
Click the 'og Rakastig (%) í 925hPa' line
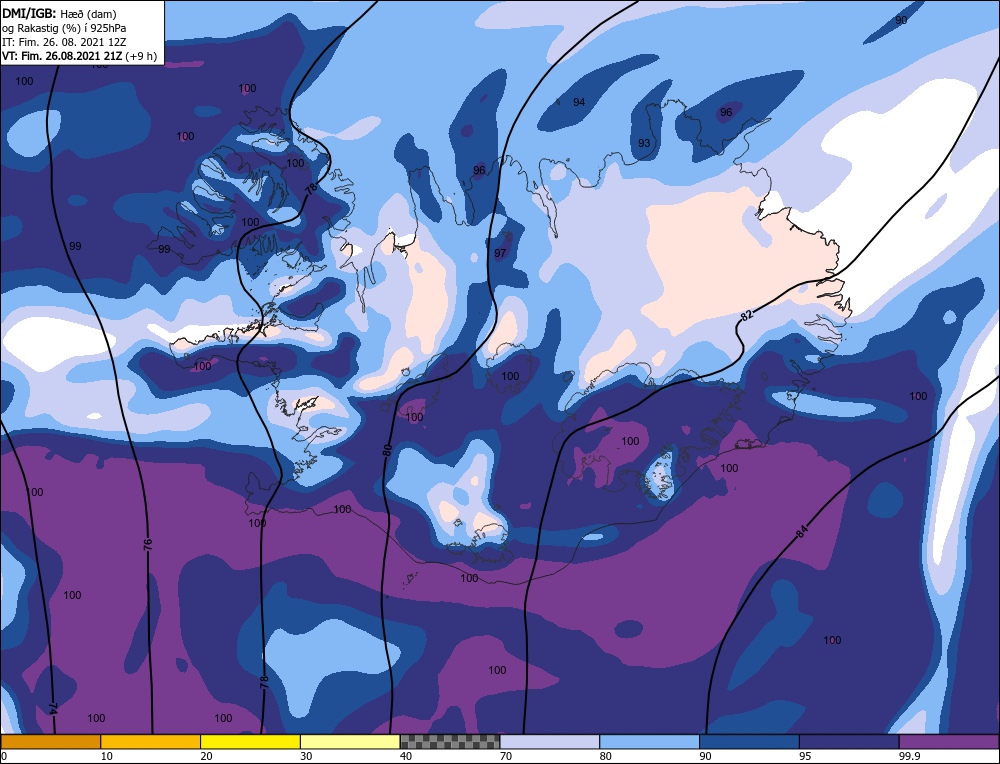pyautogui.click(x=64, y=28)
